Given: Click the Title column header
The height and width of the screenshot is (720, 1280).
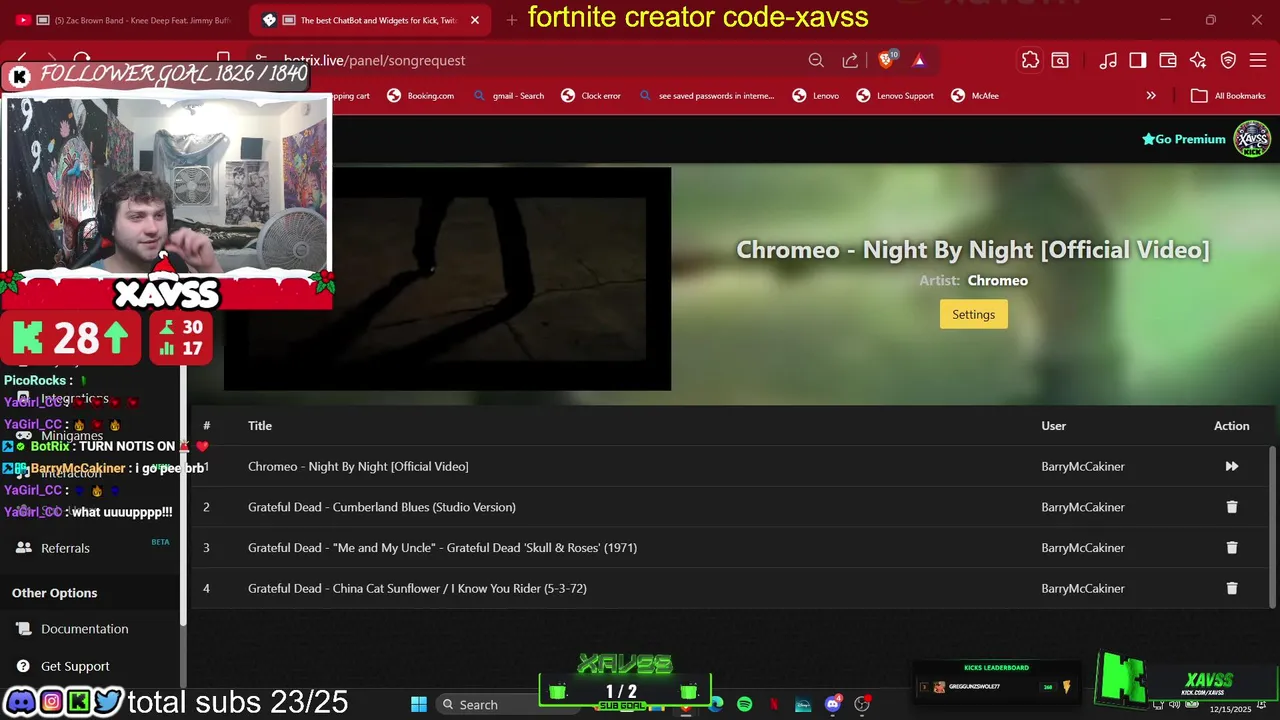Looking at the screenshot, I should tap(260, 426).
